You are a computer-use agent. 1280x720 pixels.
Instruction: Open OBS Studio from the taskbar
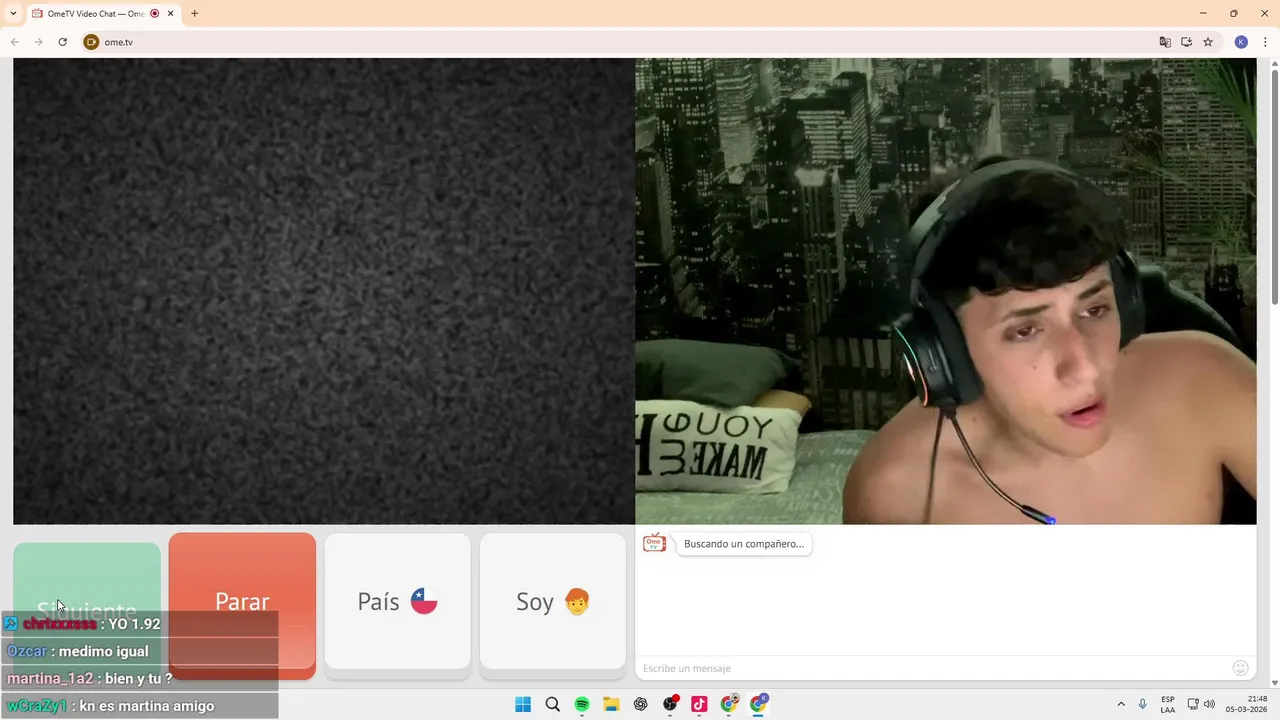[x=670, y=704]
